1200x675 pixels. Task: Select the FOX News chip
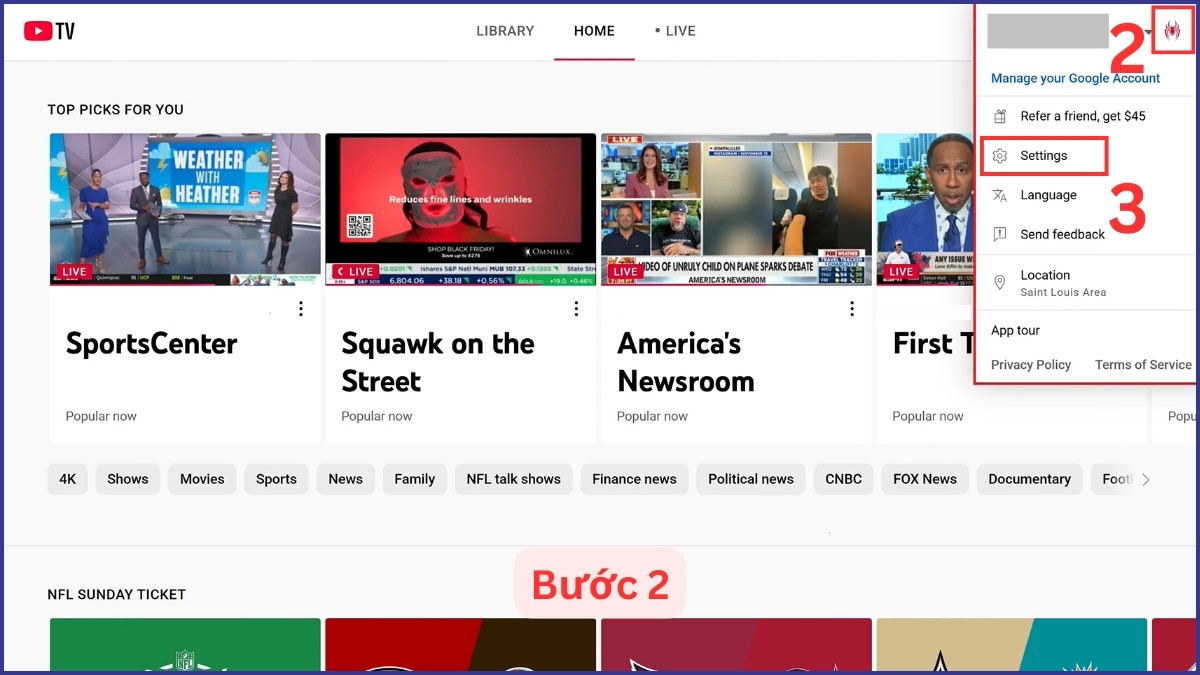[x=925, y=479]
